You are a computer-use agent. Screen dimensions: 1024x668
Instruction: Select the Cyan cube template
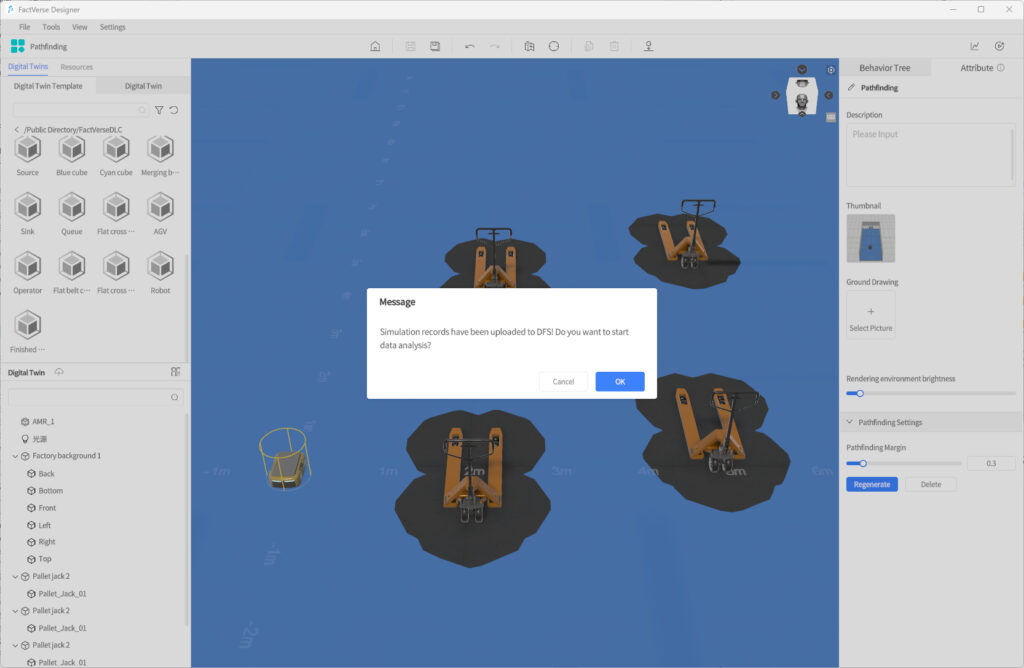116,150
